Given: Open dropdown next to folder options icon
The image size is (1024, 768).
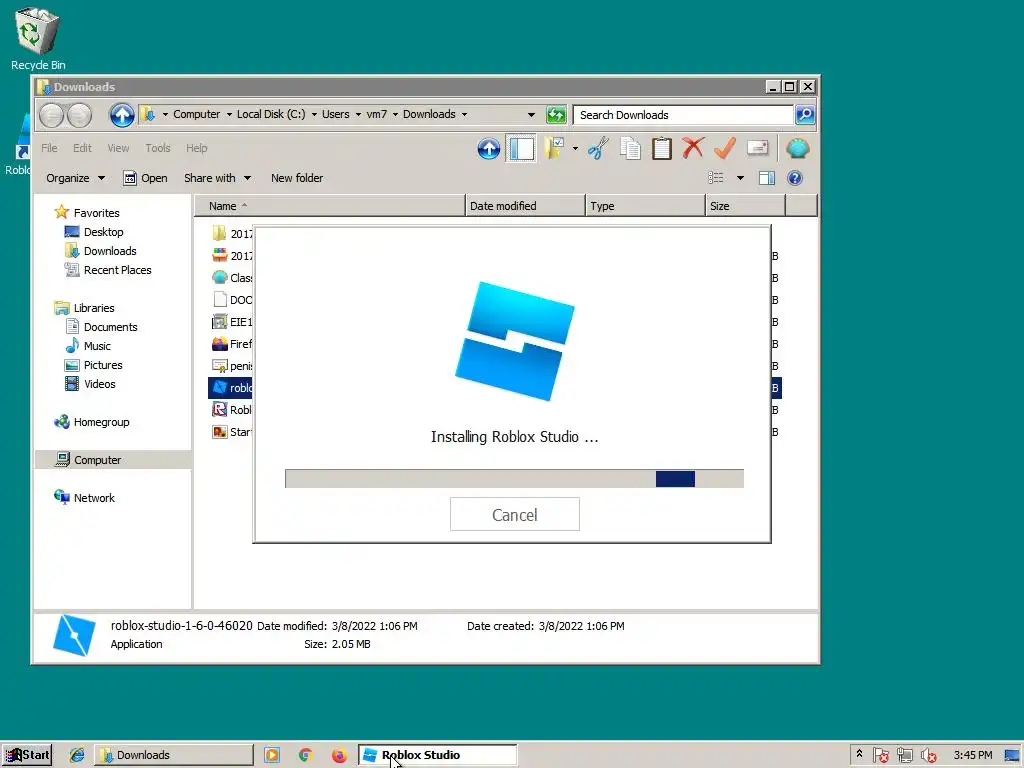Looking at the screenshot, I should (x=575, y=149).
